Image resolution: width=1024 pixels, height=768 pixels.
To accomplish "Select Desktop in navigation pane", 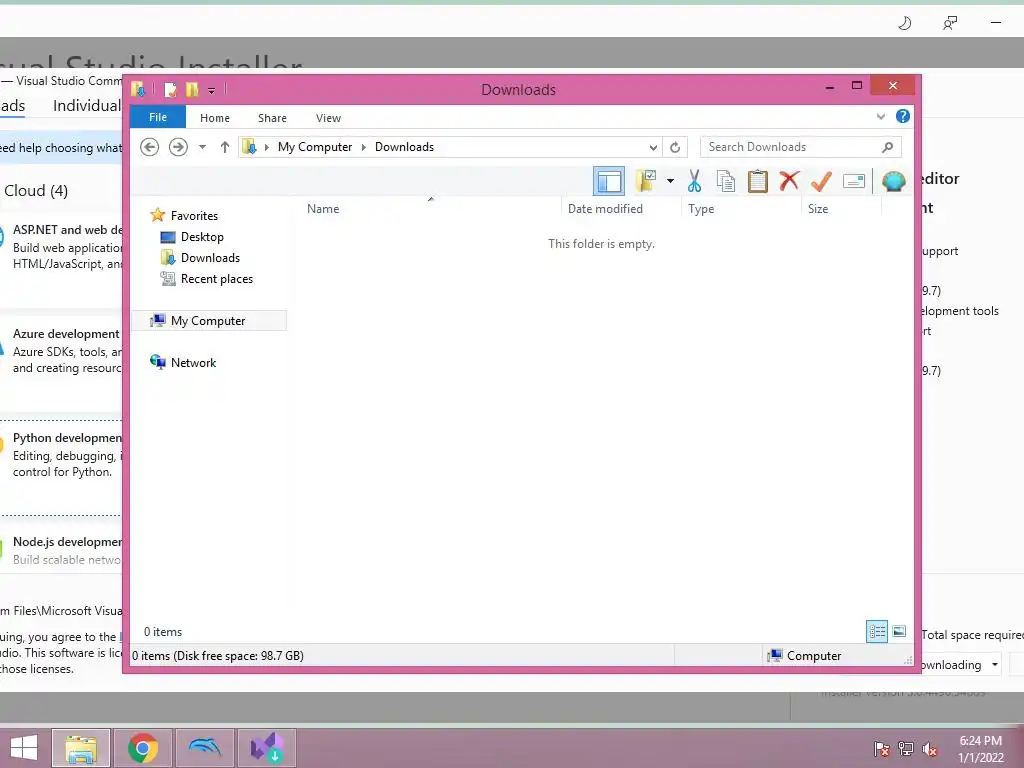I will (x=192, y=236).
